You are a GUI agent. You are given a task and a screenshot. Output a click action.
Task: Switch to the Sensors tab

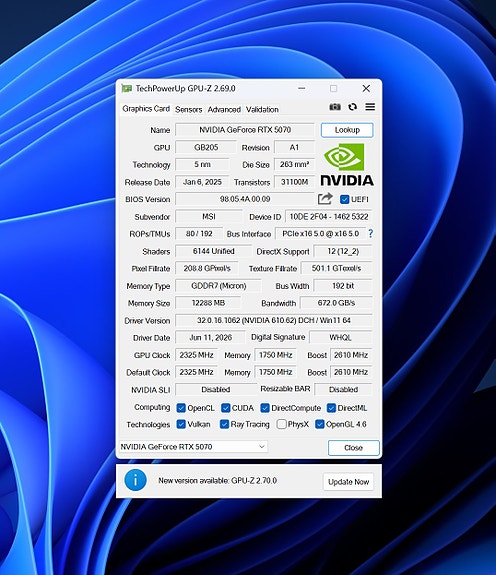click(x=188, y=109)
